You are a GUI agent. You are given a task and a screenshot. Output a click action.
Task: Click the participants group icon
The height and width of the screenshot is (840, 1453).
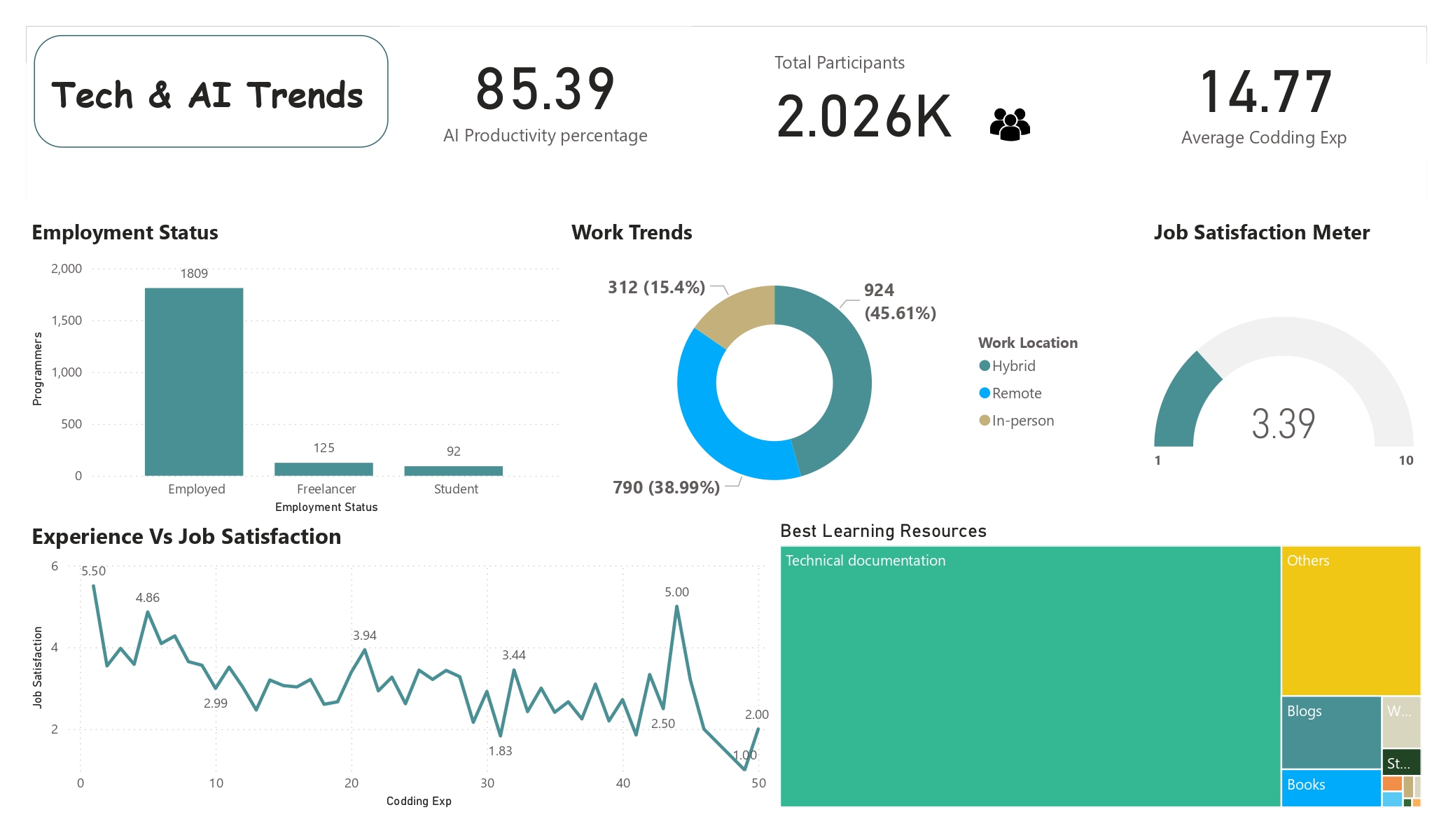click(1010, 124)
